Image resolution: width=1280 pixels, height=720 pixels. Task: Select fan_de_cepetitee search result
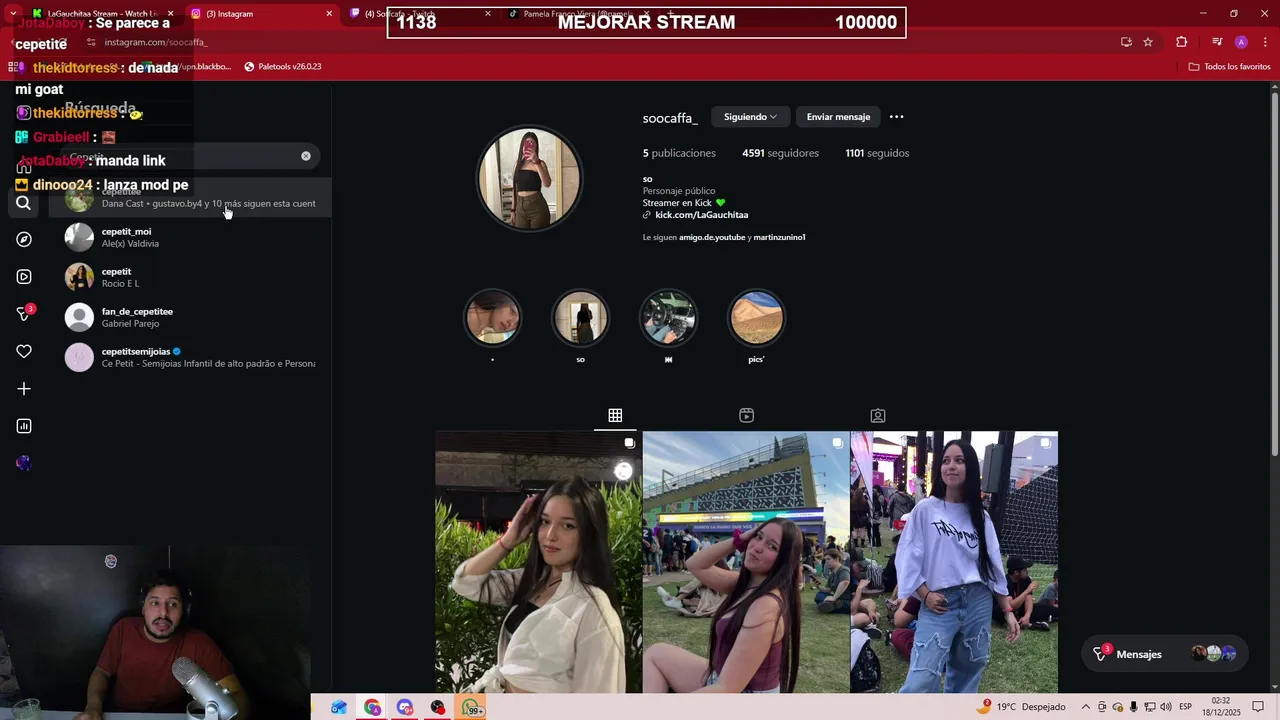pyautogui.click(x=190, y=317)
